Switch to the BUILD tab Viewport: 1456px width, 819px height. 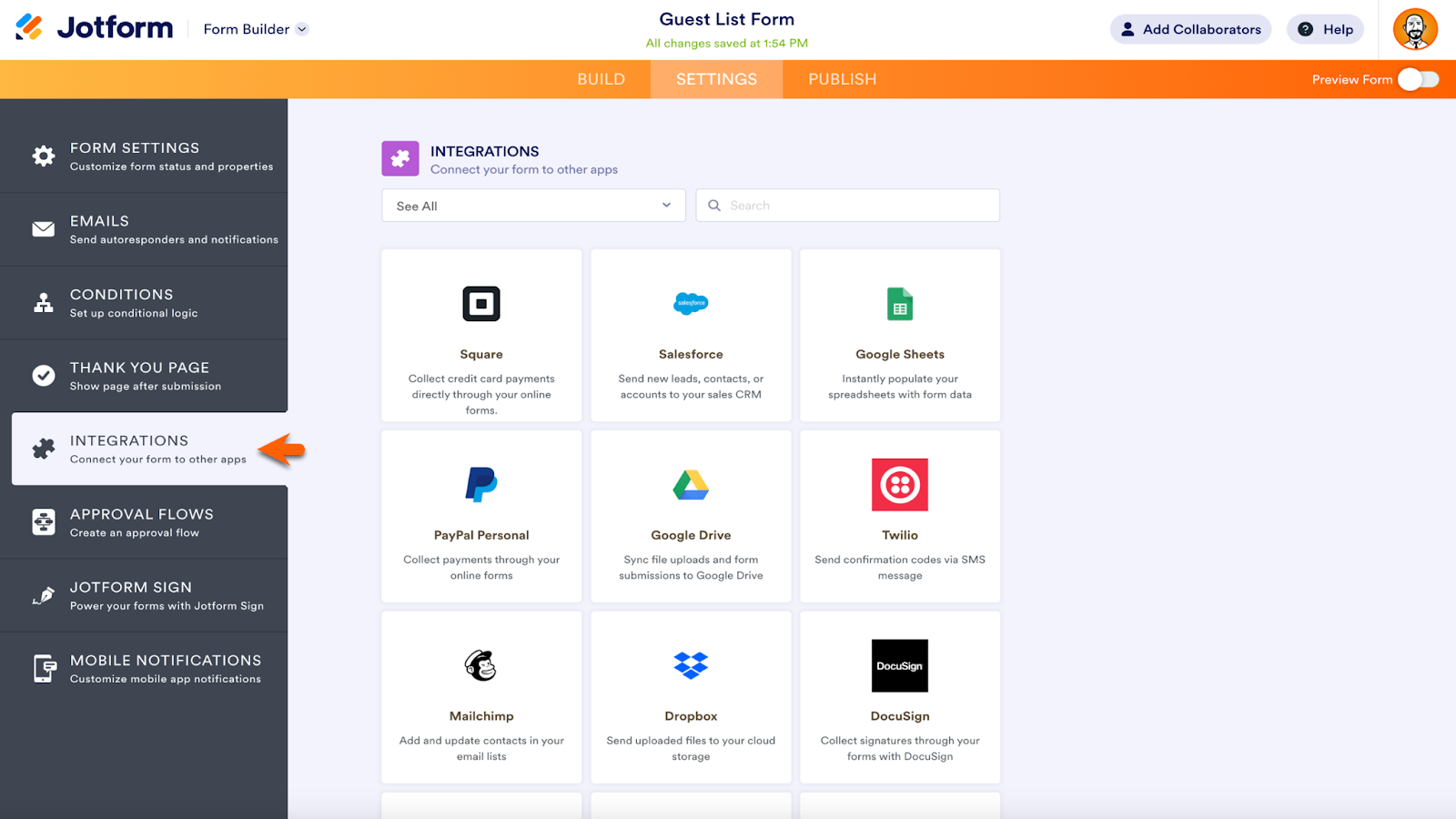point(601,79)
